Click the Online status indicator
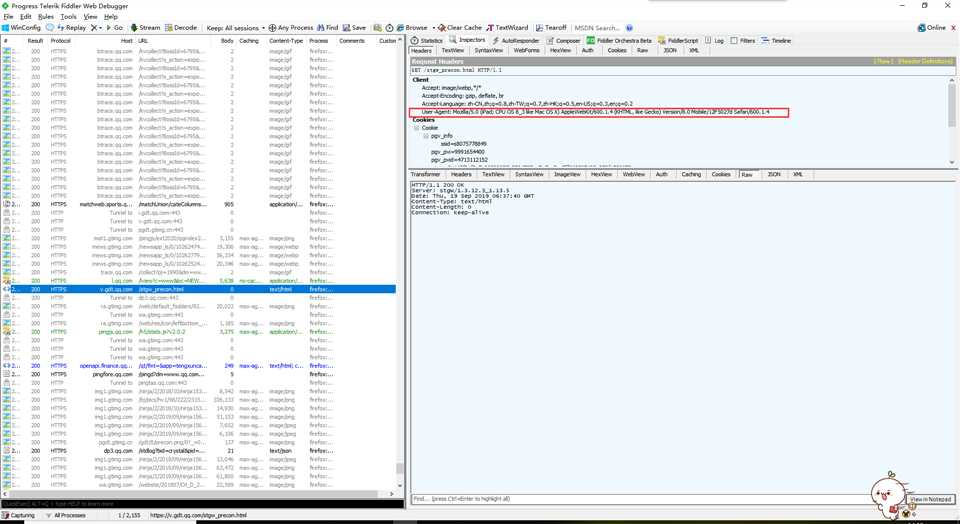The image size is (960, 524). point(931,28)
